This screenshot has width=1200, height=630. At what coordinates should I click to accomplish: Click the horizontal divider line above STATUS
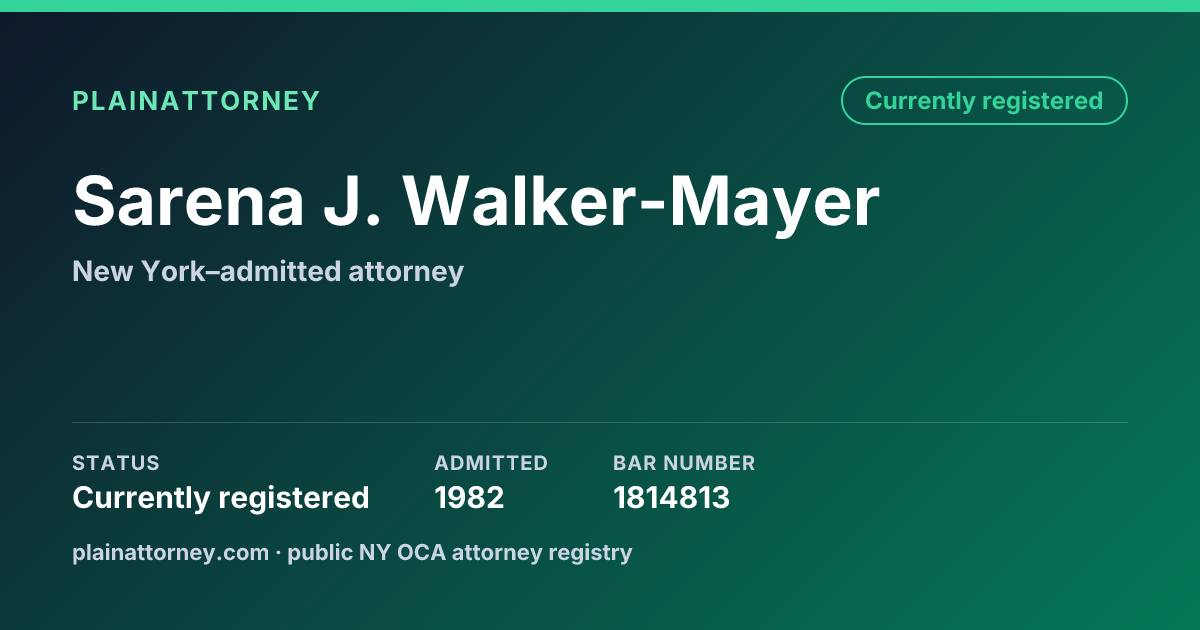pyautogui.click(x=600, y=422)
